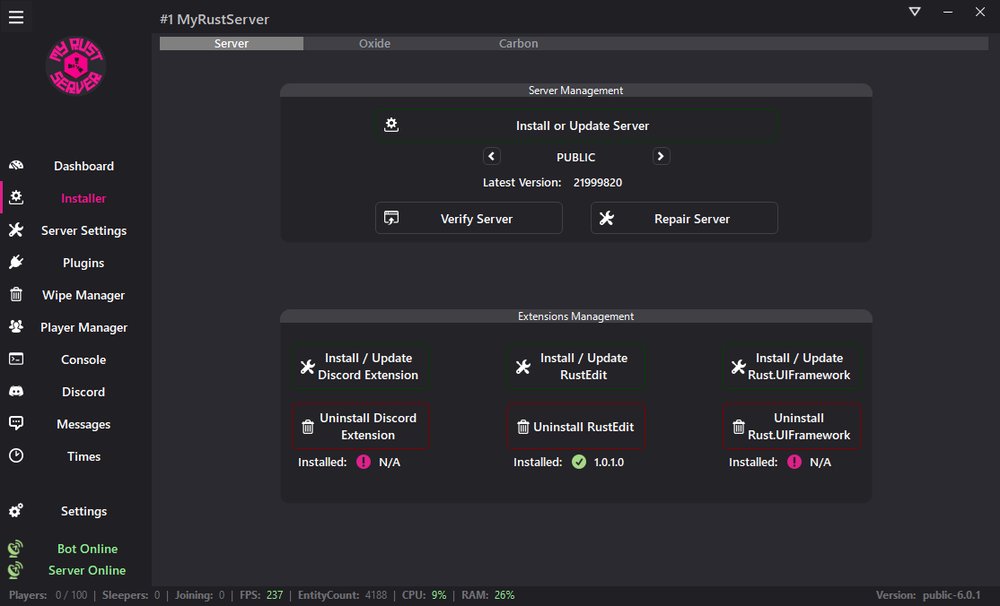This screenshot has width=1000, height=606.
Task: Click the Version public-6.0.1 label
Action: pos(928,595)
